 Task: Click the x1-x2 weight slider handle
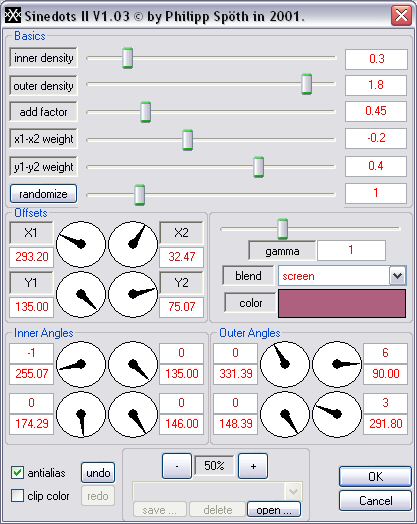click(x=187, y=140)
